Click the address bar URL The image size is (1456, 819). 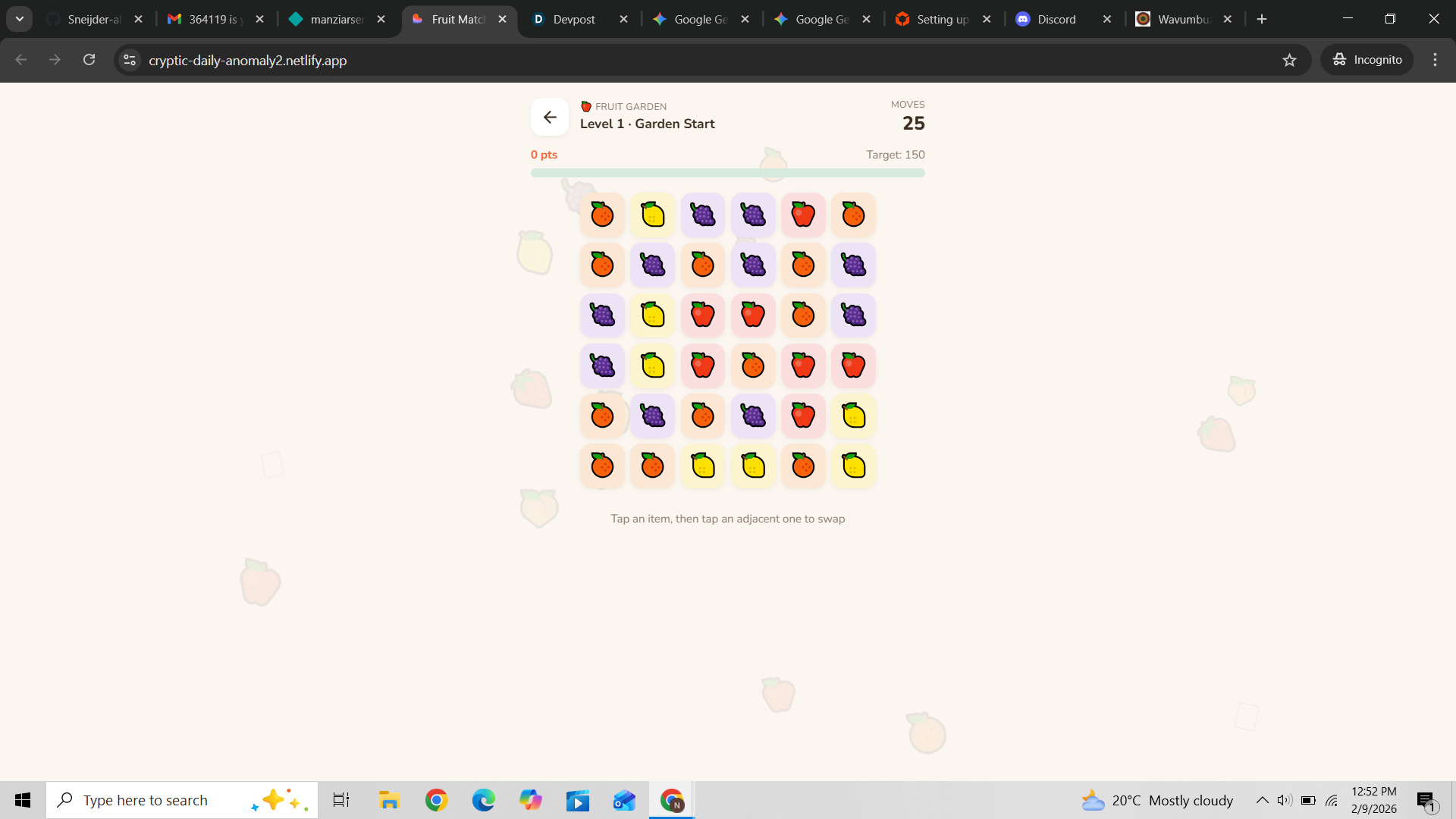pos(248,60)
